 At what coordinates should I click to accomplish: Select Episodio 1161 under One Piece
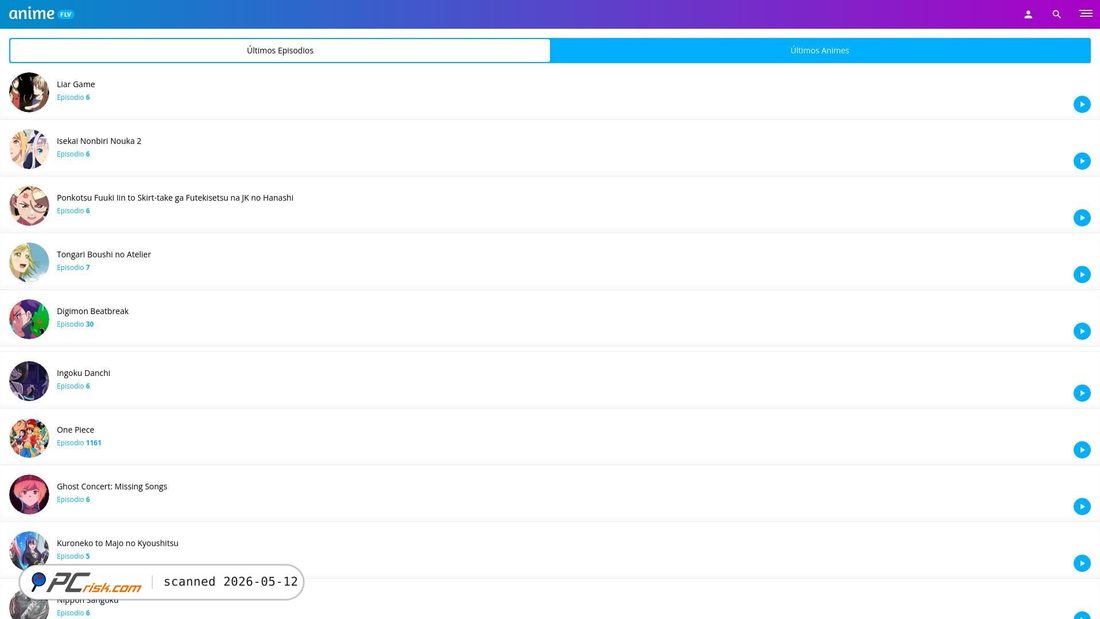79,444
